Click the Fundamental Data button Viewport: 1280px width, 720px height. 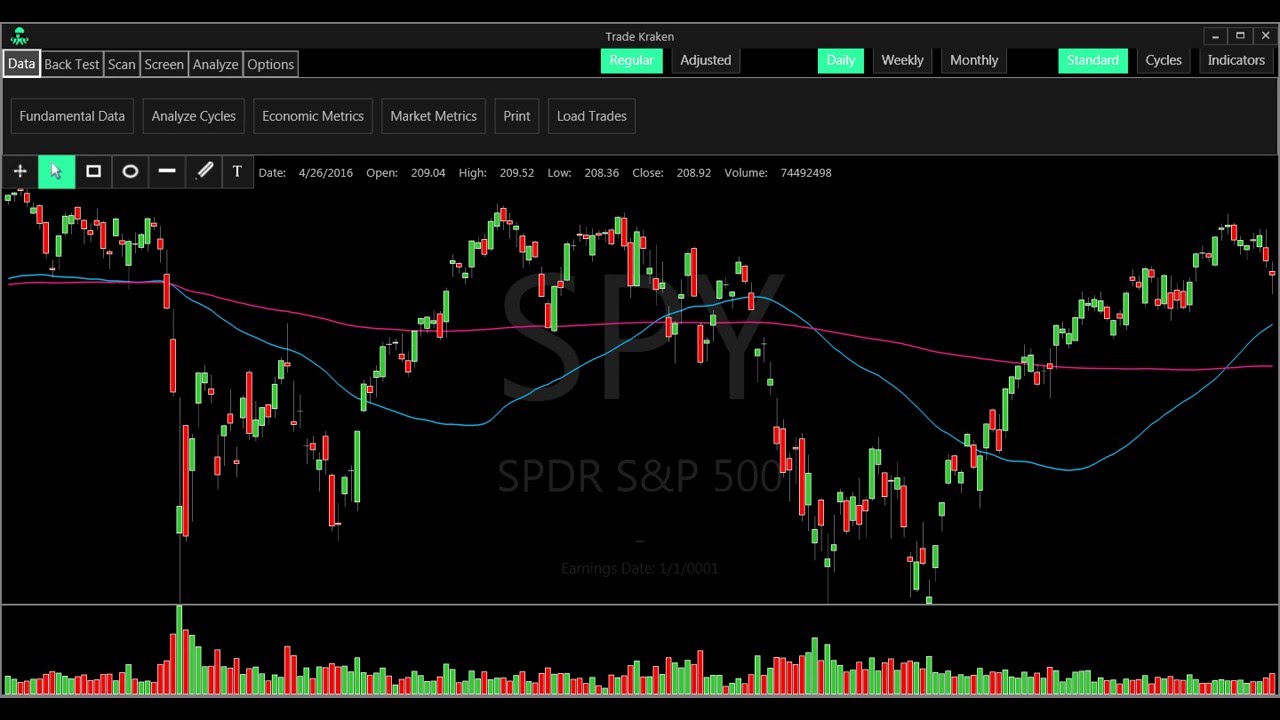pos(72,116)
